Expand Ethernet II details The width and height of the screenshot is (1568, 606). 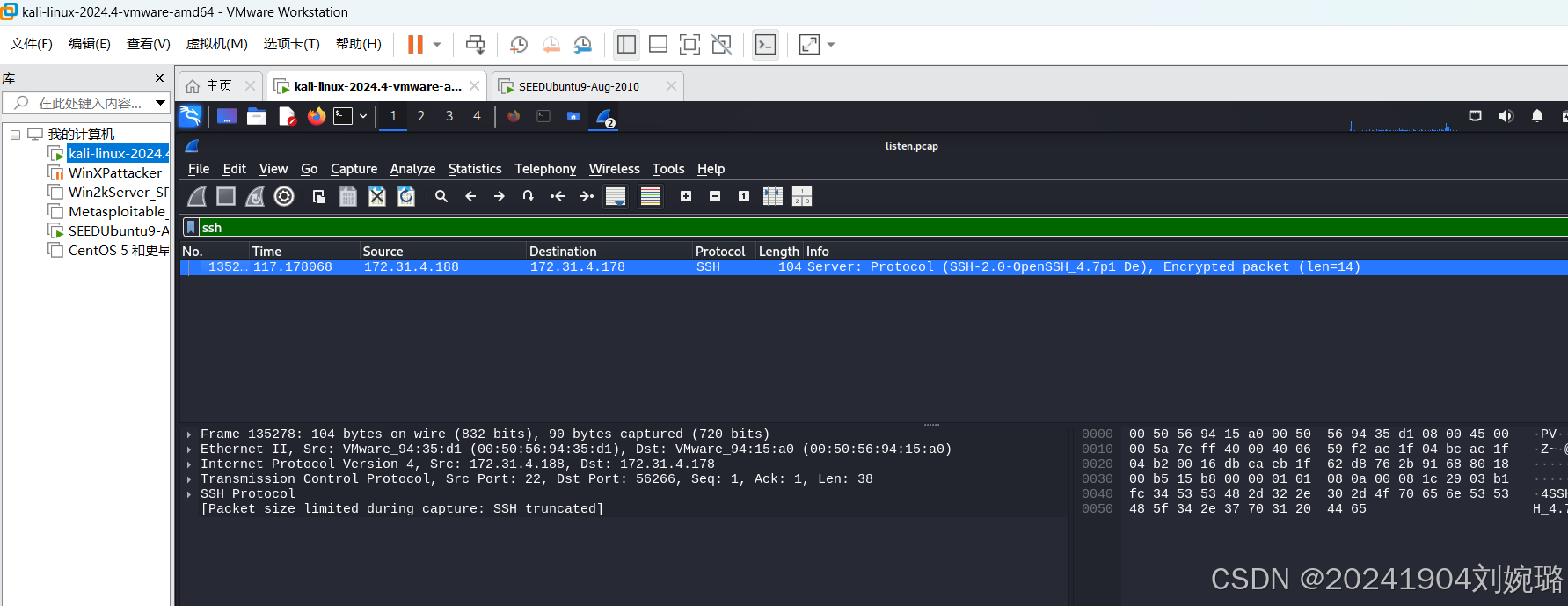pyautogui.click(x=189, y=449)
